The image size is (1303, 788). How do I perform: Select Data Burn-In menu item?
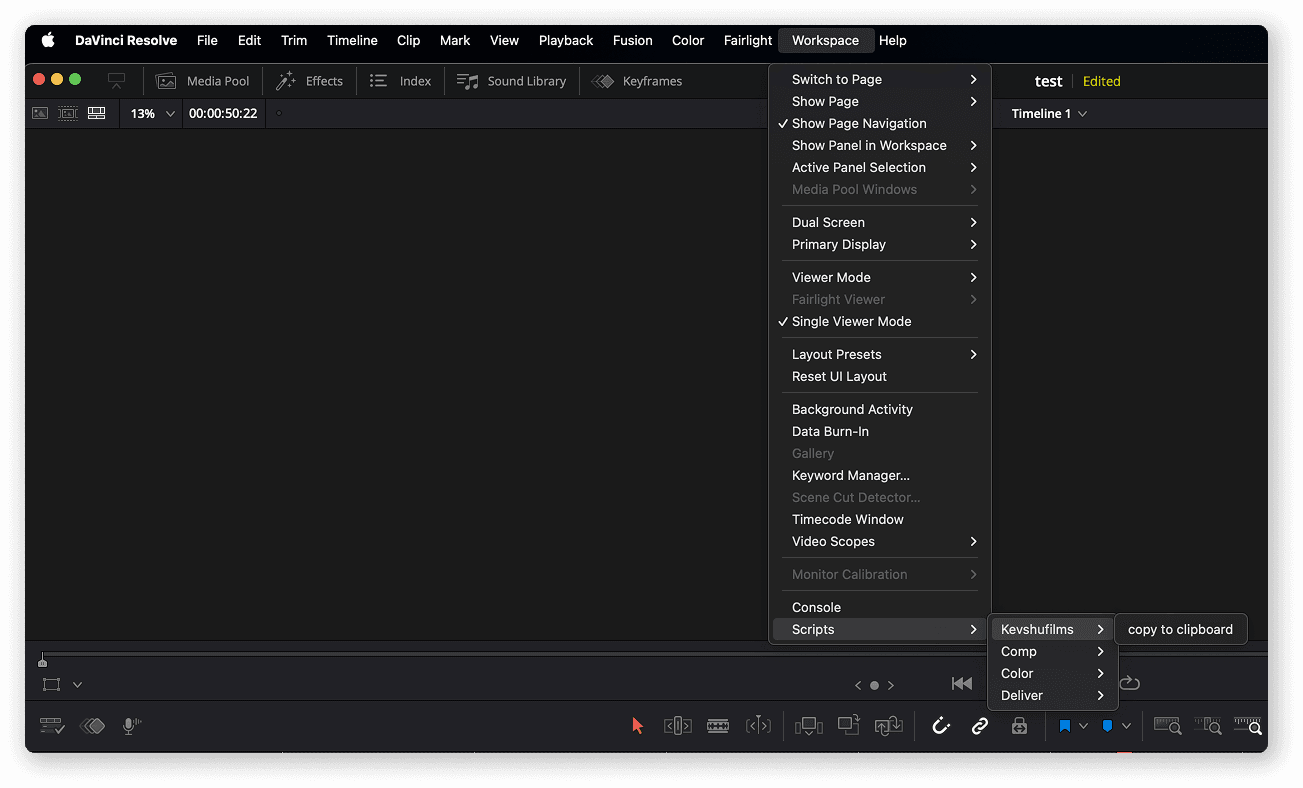[x=880, y=431]
